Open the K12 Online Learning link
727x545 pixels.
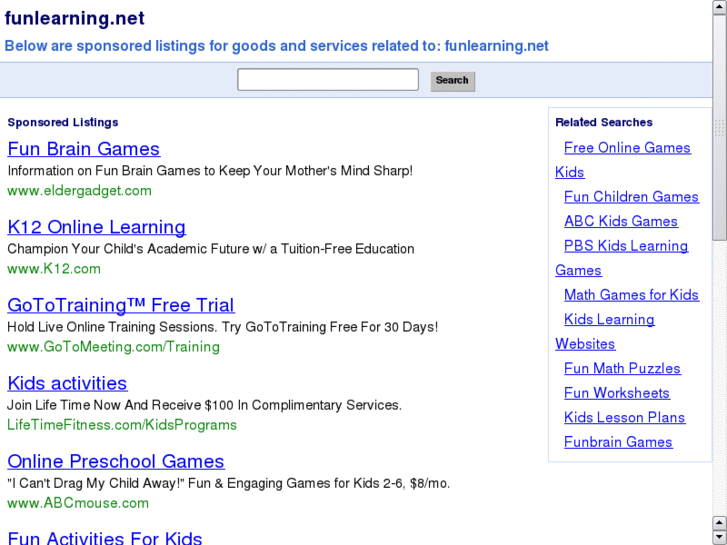(96, 227)
